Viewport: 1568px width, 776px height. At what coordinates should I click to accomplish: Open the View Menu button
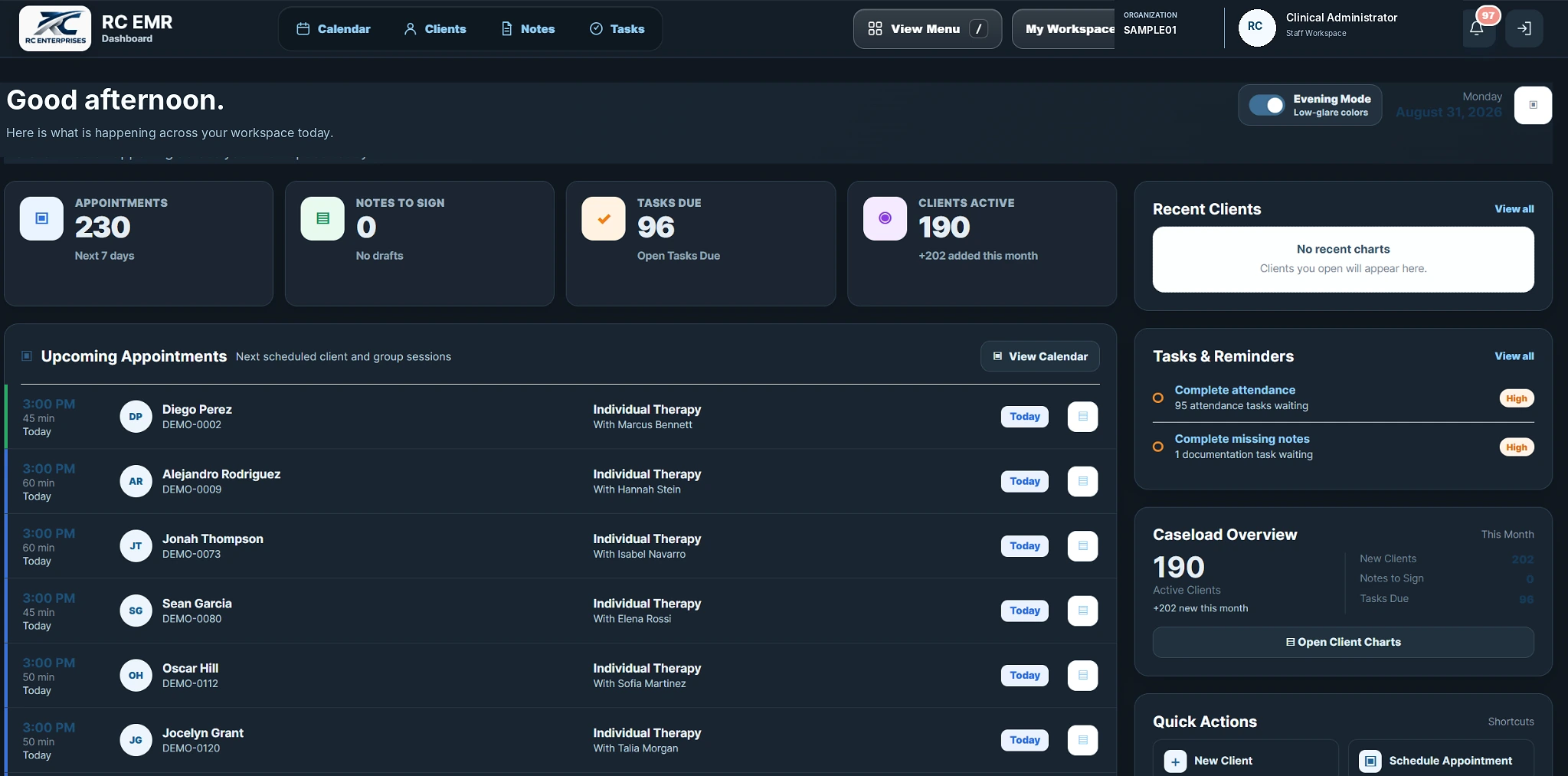(x=928, y=29)
